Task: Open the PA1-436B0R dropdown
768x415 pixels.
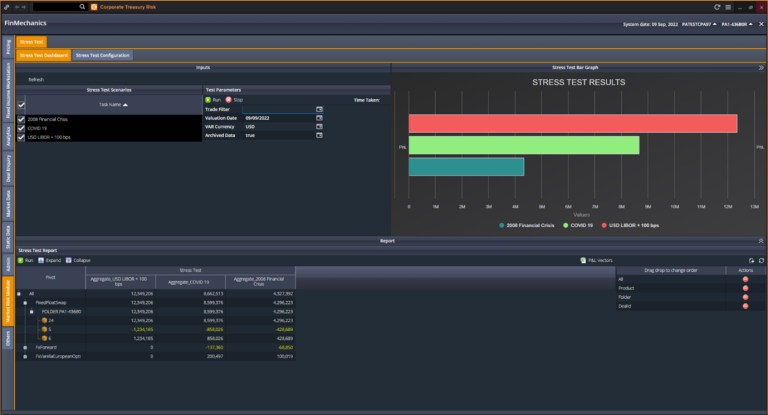Action: pos(737,24)
